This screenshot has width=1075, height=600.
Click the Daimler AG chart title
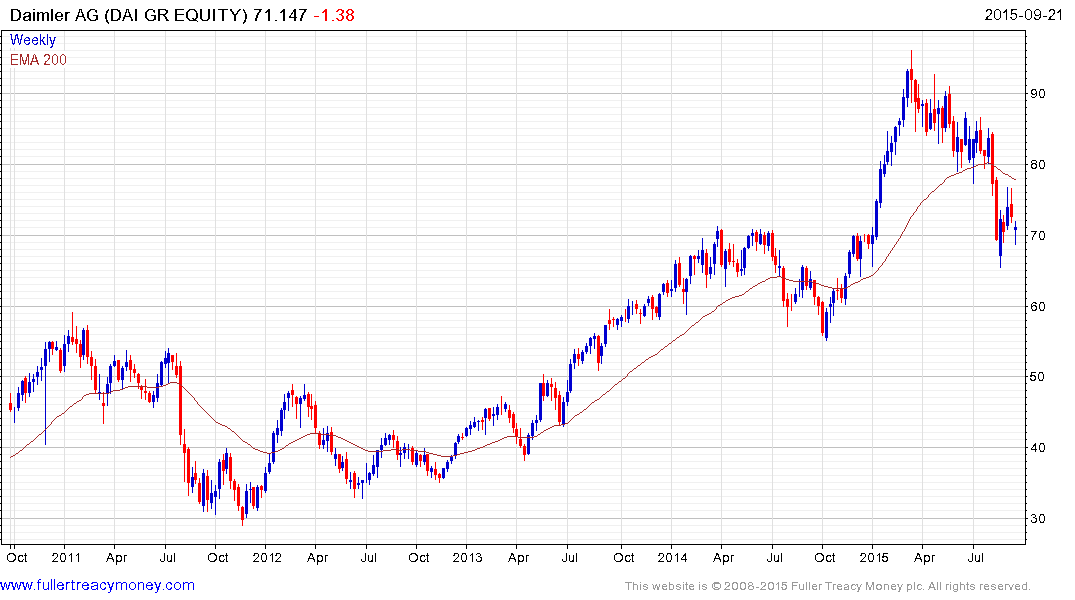(x=128, y=14)
